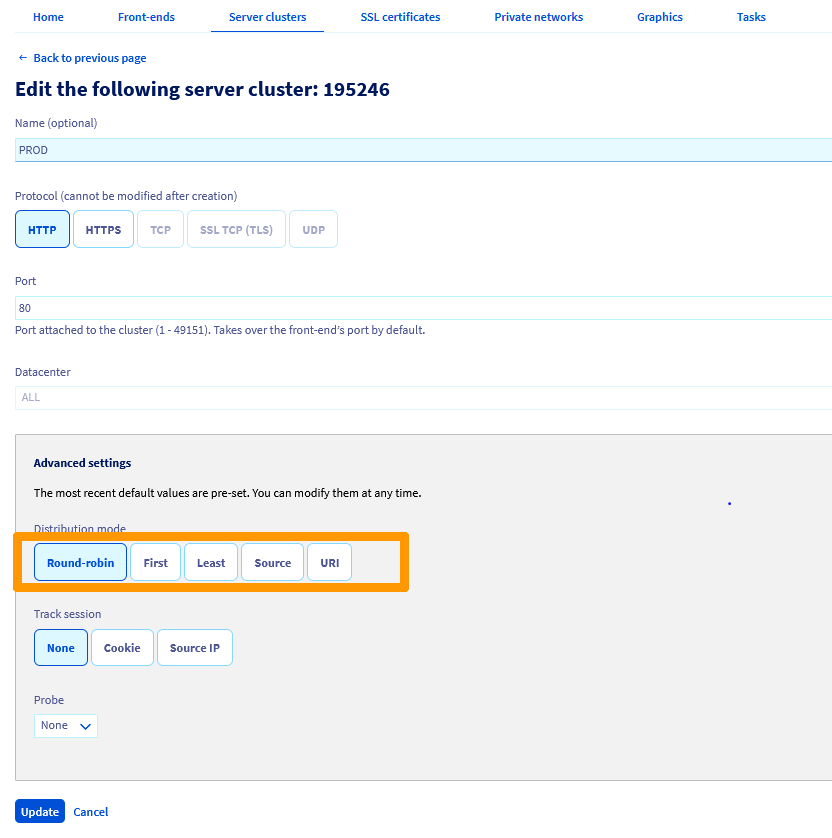Image resolution: width=832 pixels, height=838 pixels.
Task: Select Source IP session tracking
Action: pyautogui.click(x=194, y=648)
